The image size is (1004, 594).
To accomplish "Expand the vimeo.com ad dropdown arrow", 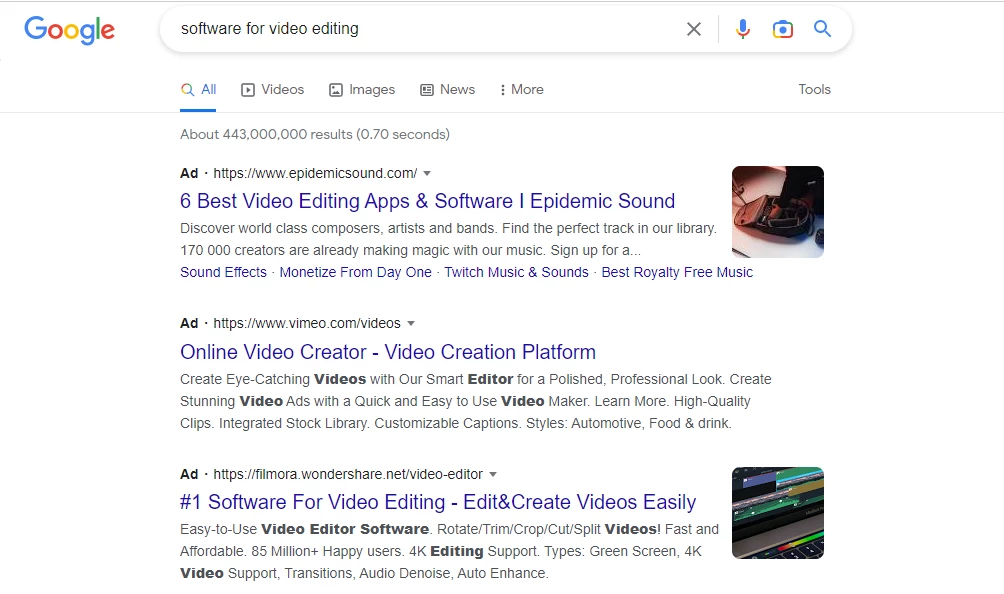I will (x=411, y=323).
